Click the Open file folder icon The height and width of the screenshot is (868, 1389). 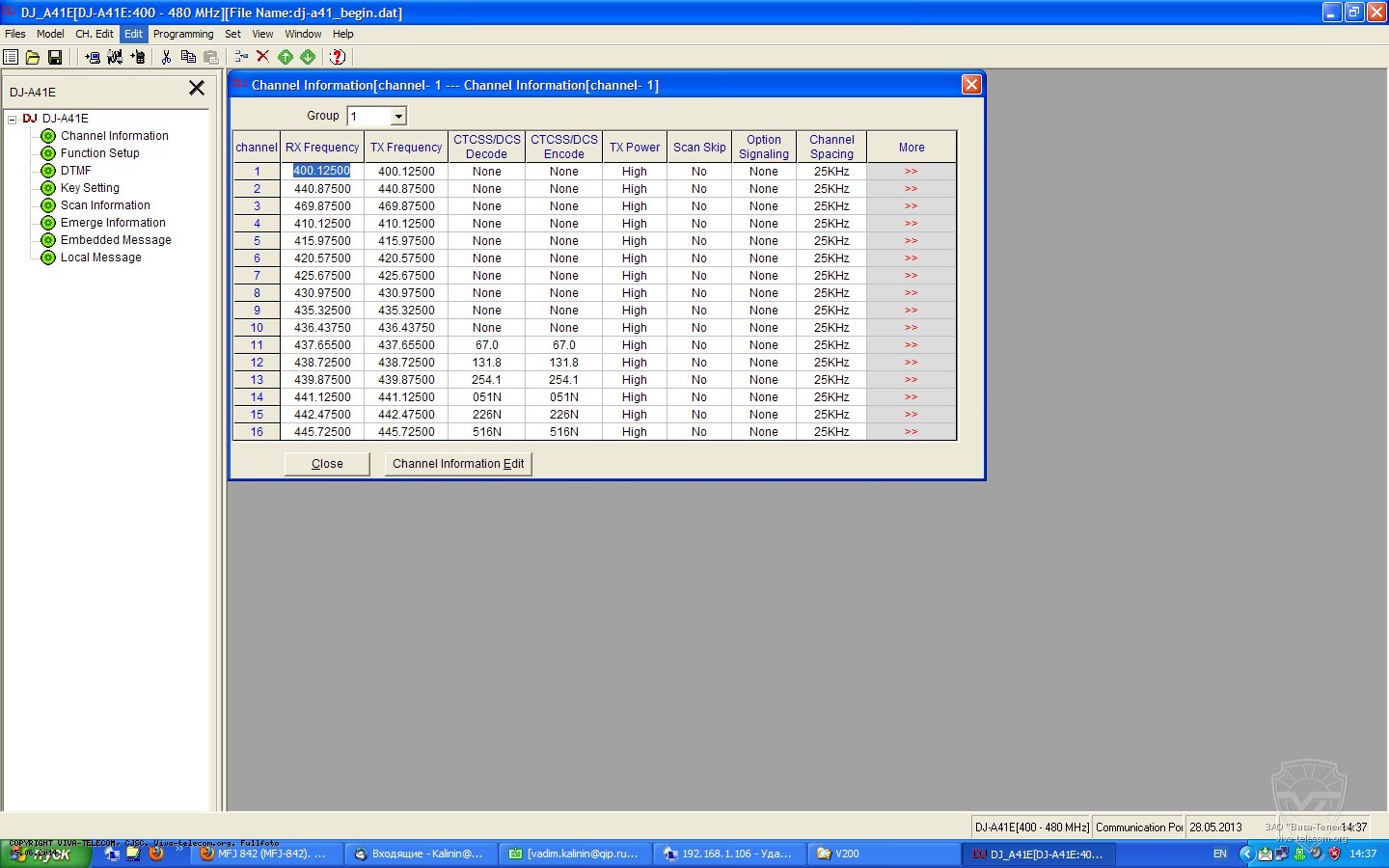(x=32, y=58)
